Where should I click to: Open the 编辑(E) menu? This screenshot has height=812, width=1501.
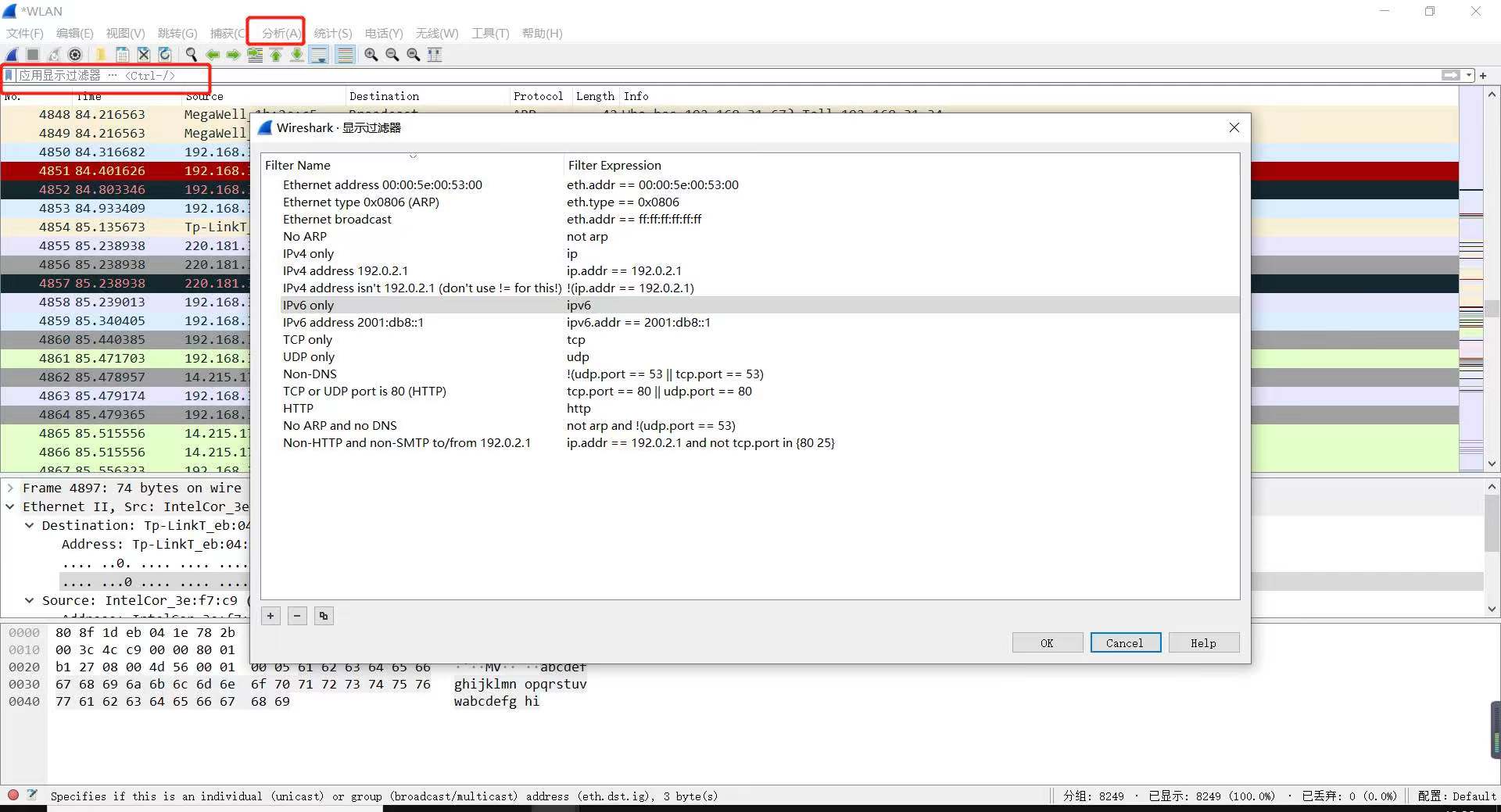tap(75, 33)
